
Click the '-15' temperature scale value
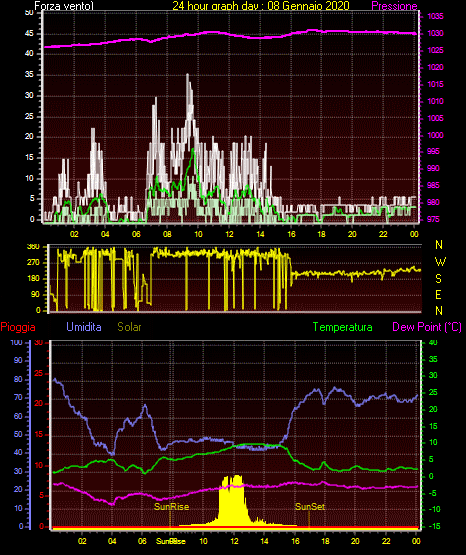[435, 527]
